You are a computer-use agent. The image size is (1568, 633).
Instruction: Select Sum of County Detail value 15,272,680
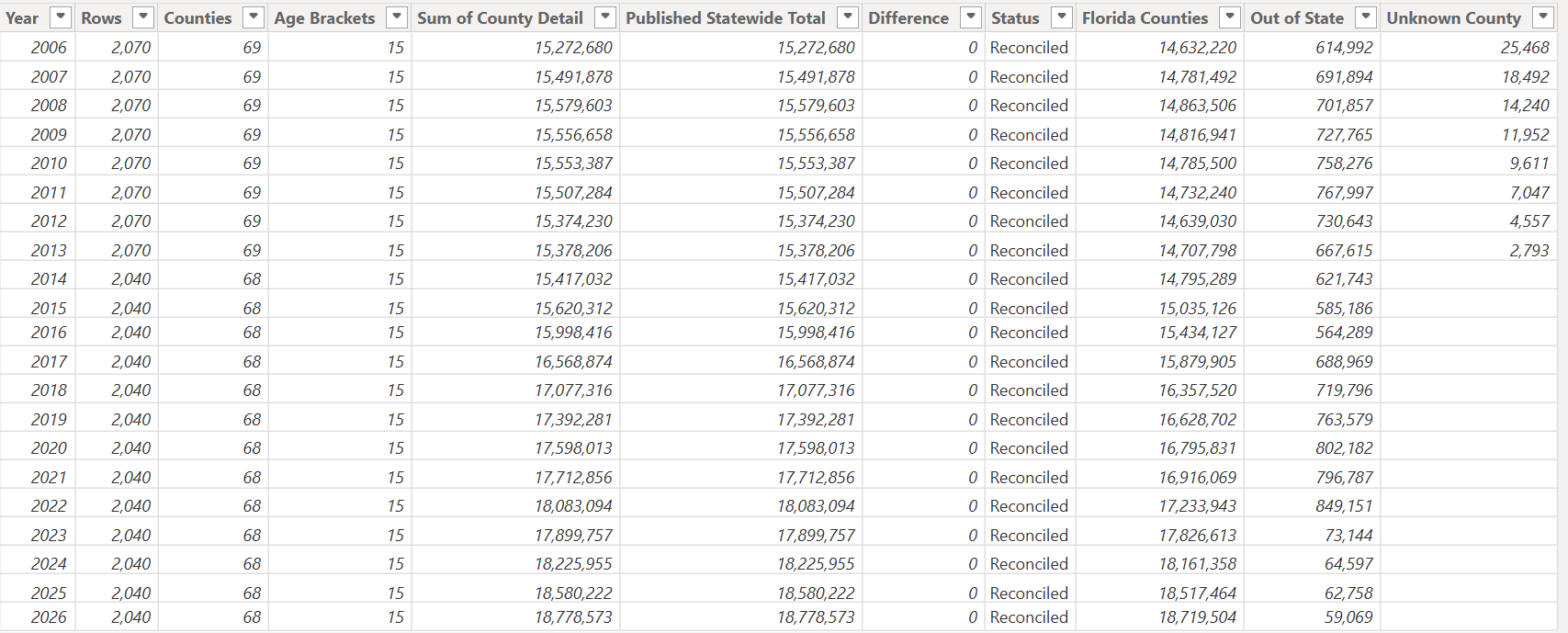[573, 47]
